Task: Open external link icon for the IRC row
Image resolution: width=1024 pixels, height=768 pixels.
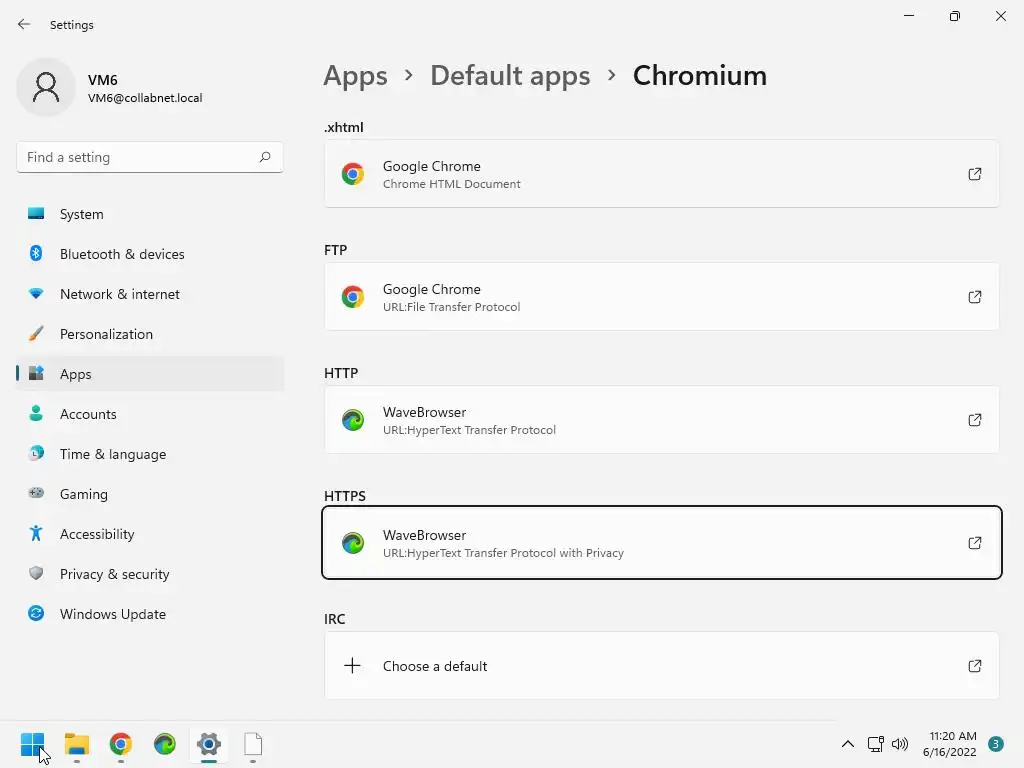Action: pyautogui.click(x=974, y=666)
